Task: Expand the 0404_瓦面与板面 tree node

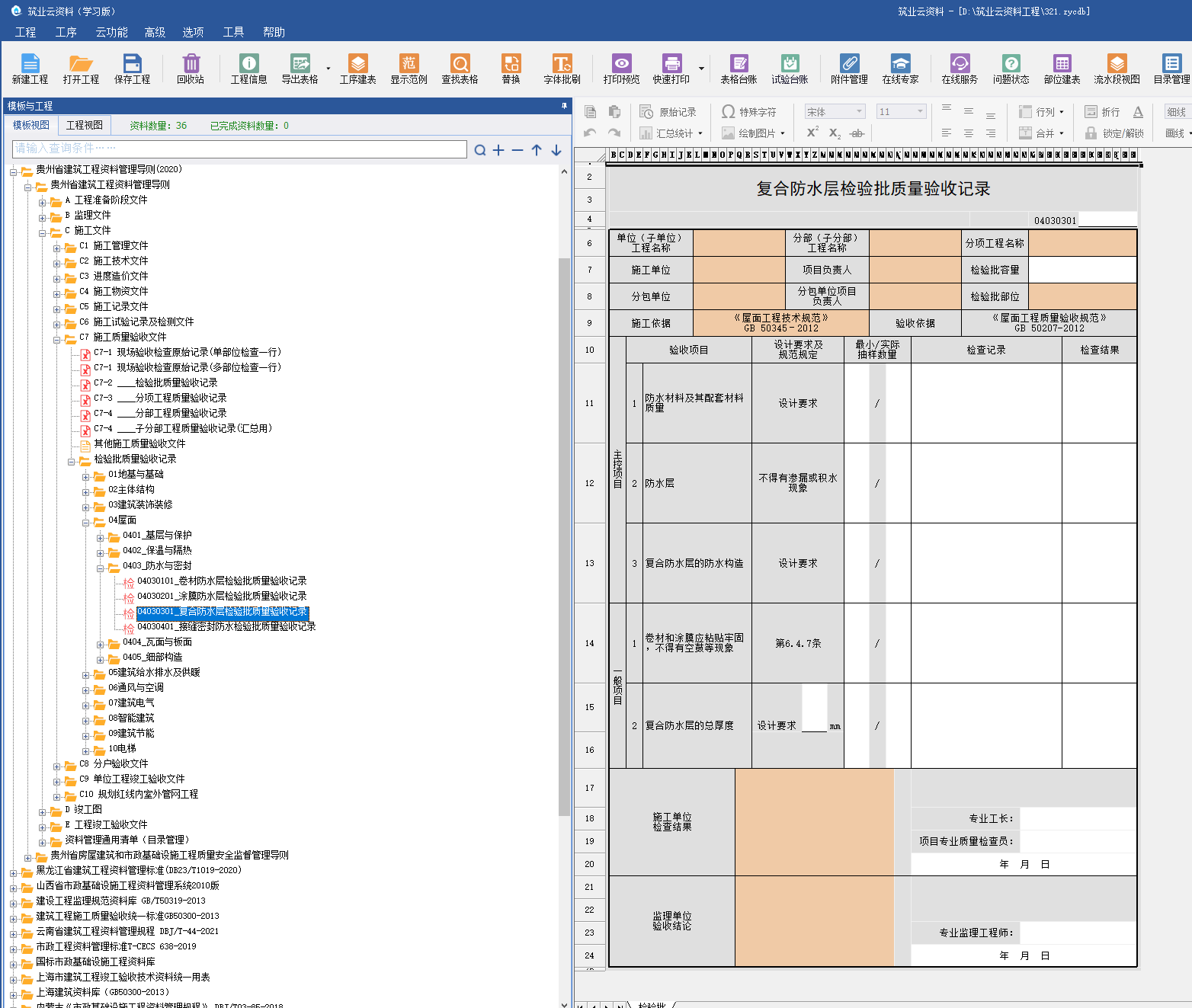Action: [100, 645]
